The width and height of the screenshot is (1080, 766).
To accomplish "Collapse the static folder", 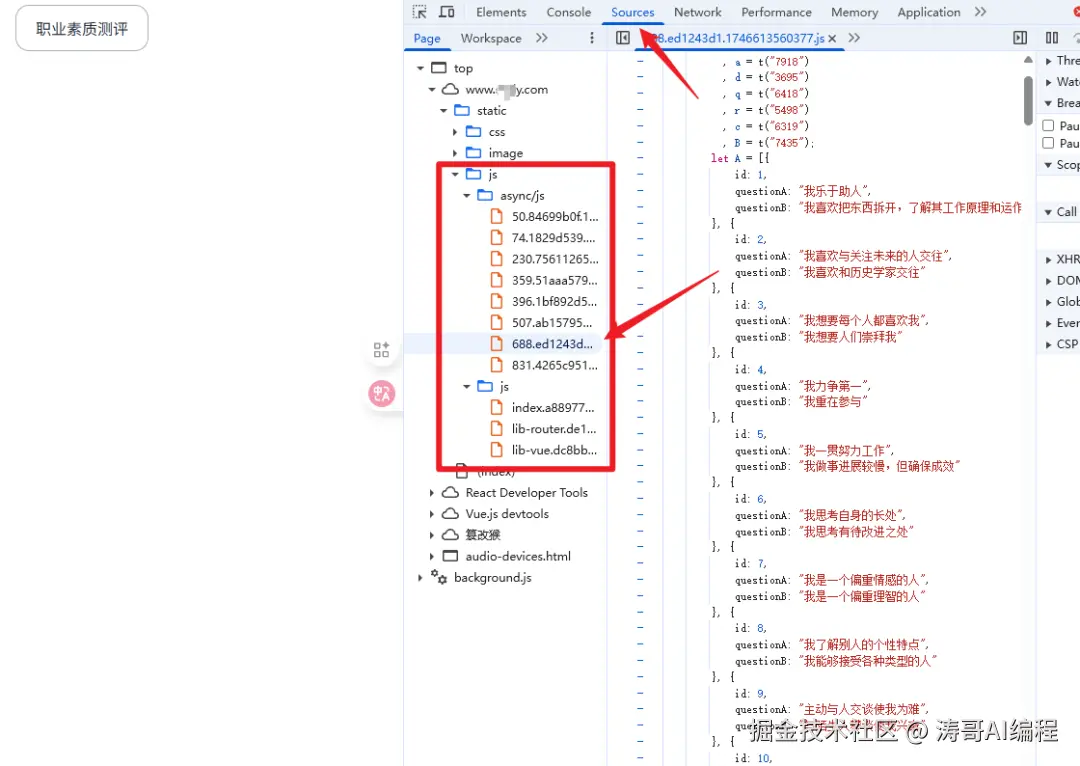I will (444, 111).
